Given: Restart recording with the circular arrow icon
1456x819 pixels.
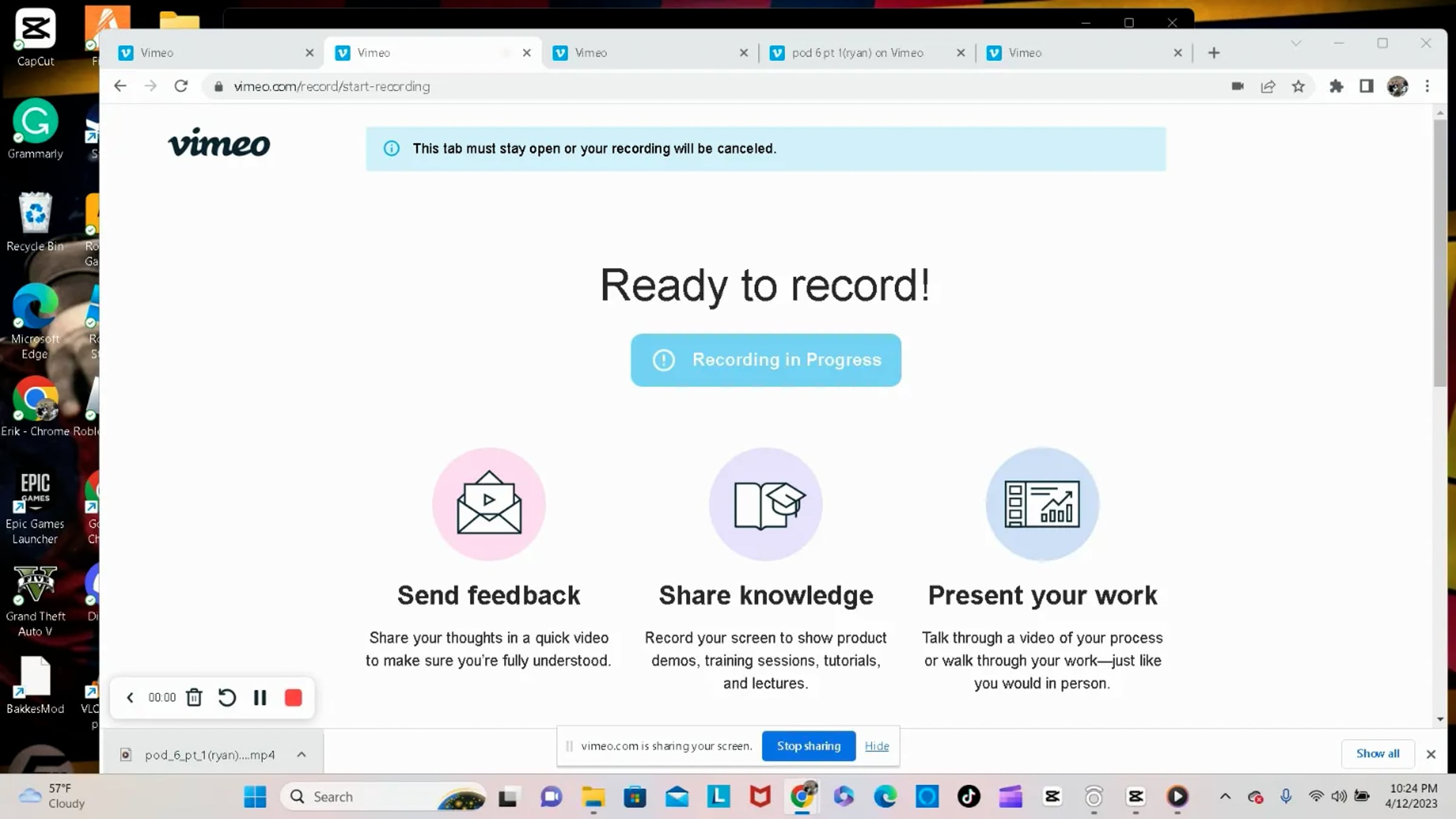Looking at the screenshot, I should pos(227,698).
